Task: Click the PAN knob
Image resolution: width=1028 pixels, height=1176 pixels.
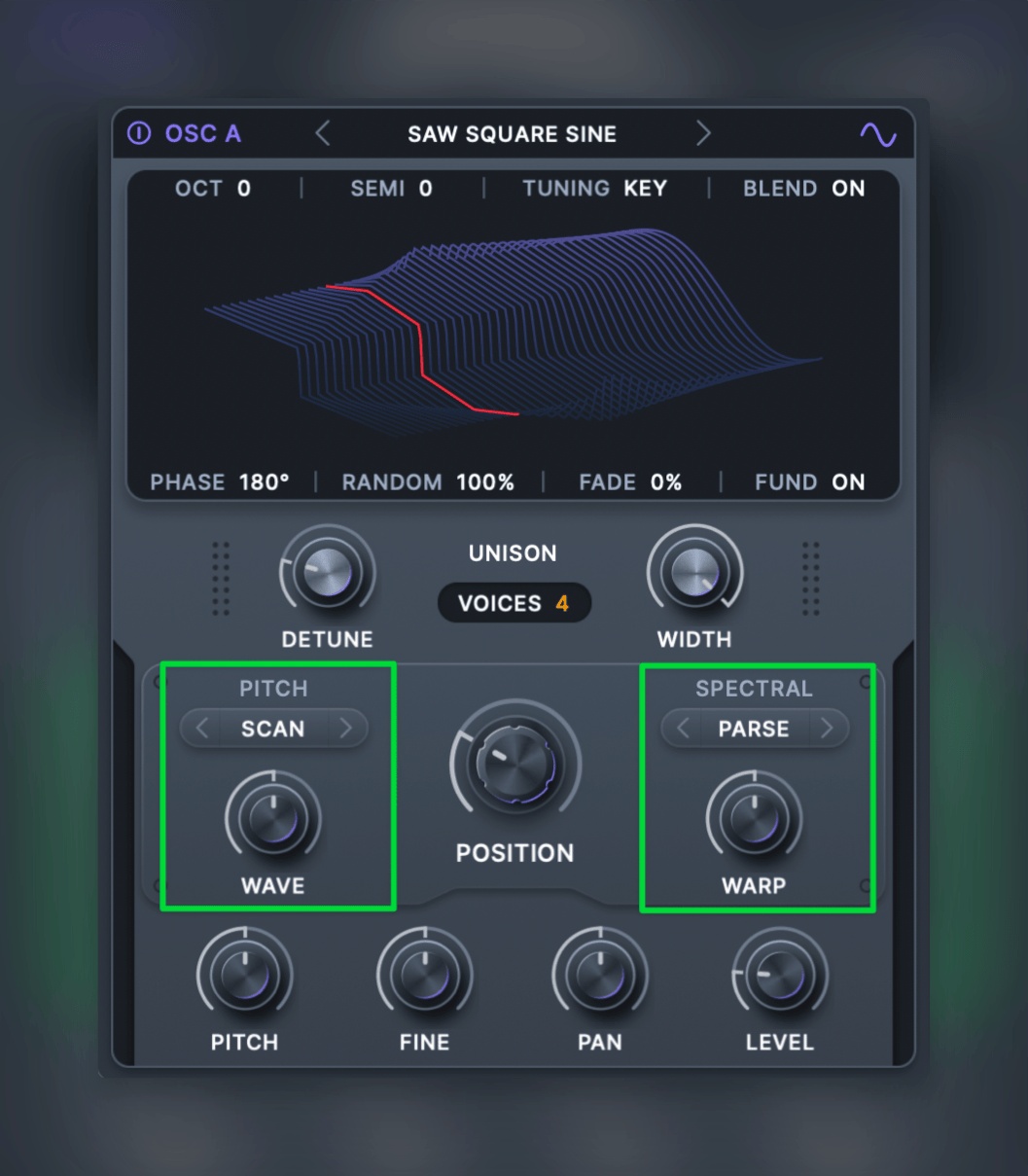Action: coord(600,975)
